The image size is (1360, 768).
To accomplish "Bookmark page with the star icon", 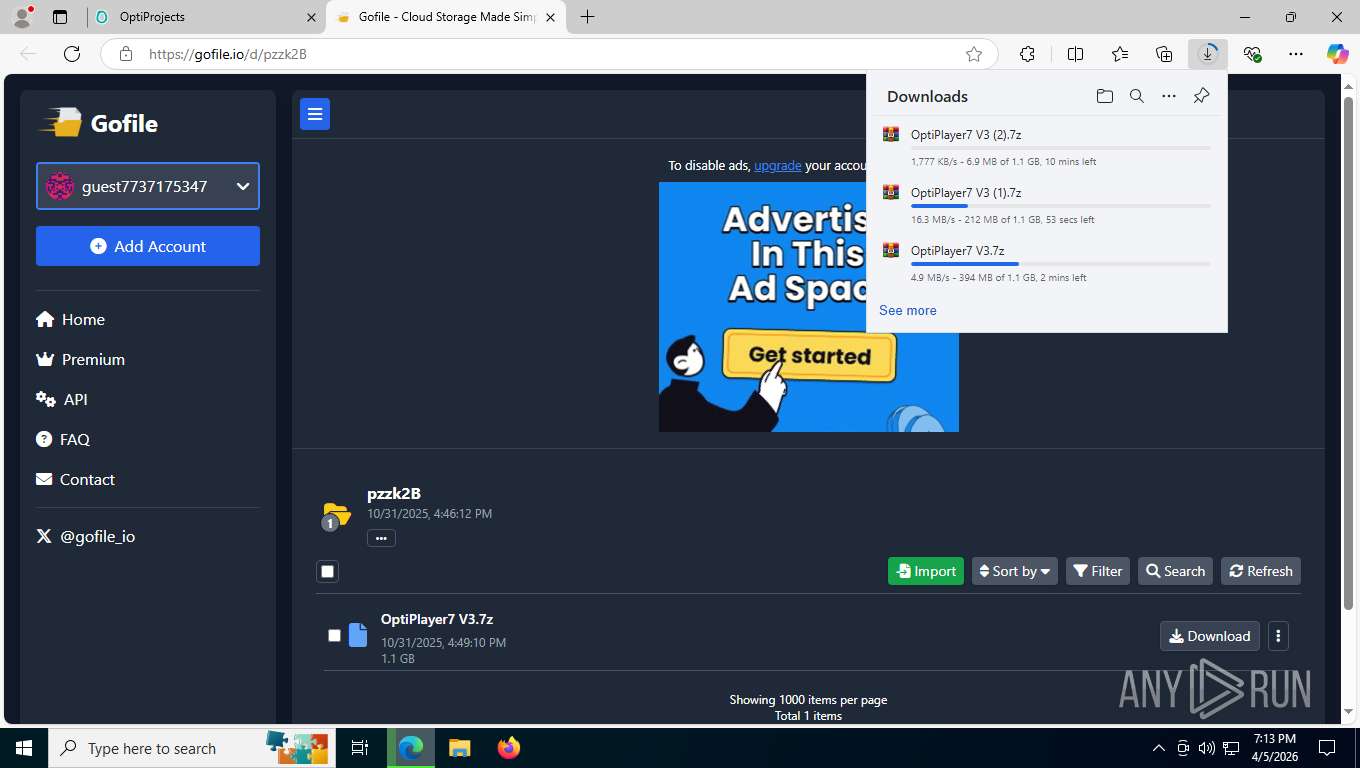I will click(974, 54).
